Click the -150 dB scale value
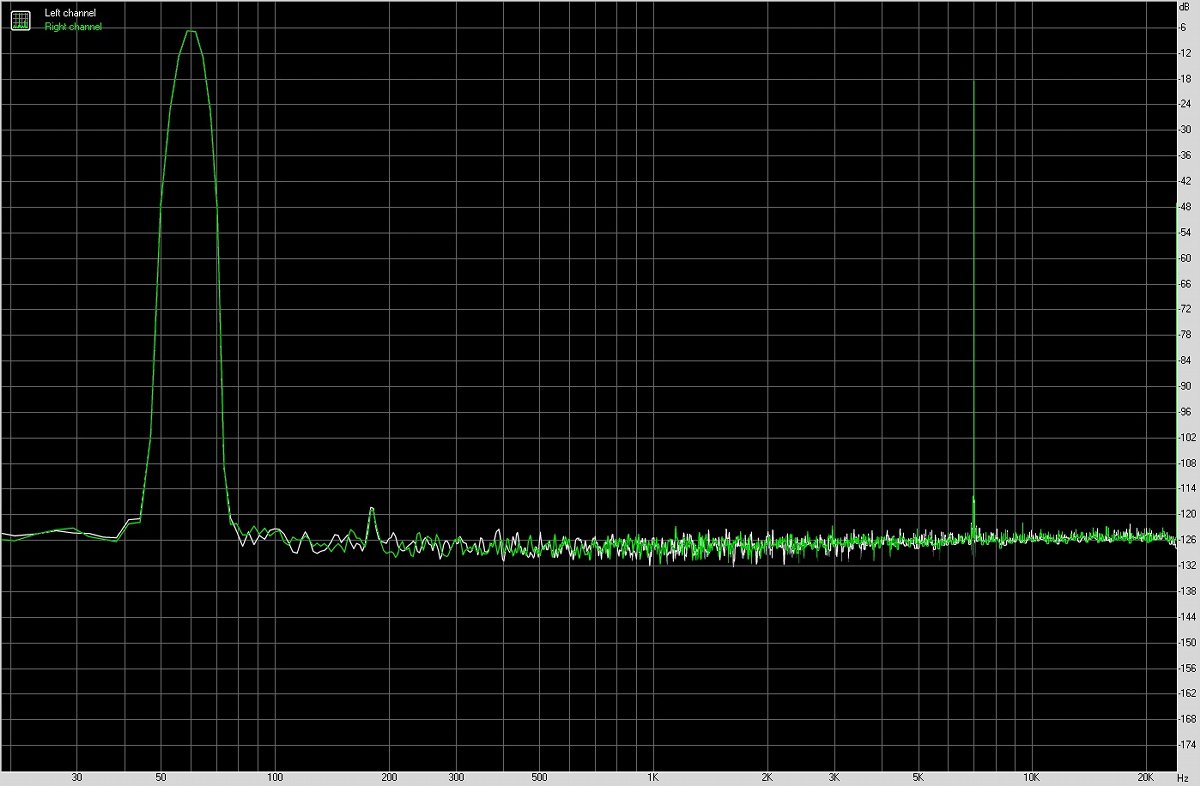This screenshot has height=786, width=1200. 1186,642
